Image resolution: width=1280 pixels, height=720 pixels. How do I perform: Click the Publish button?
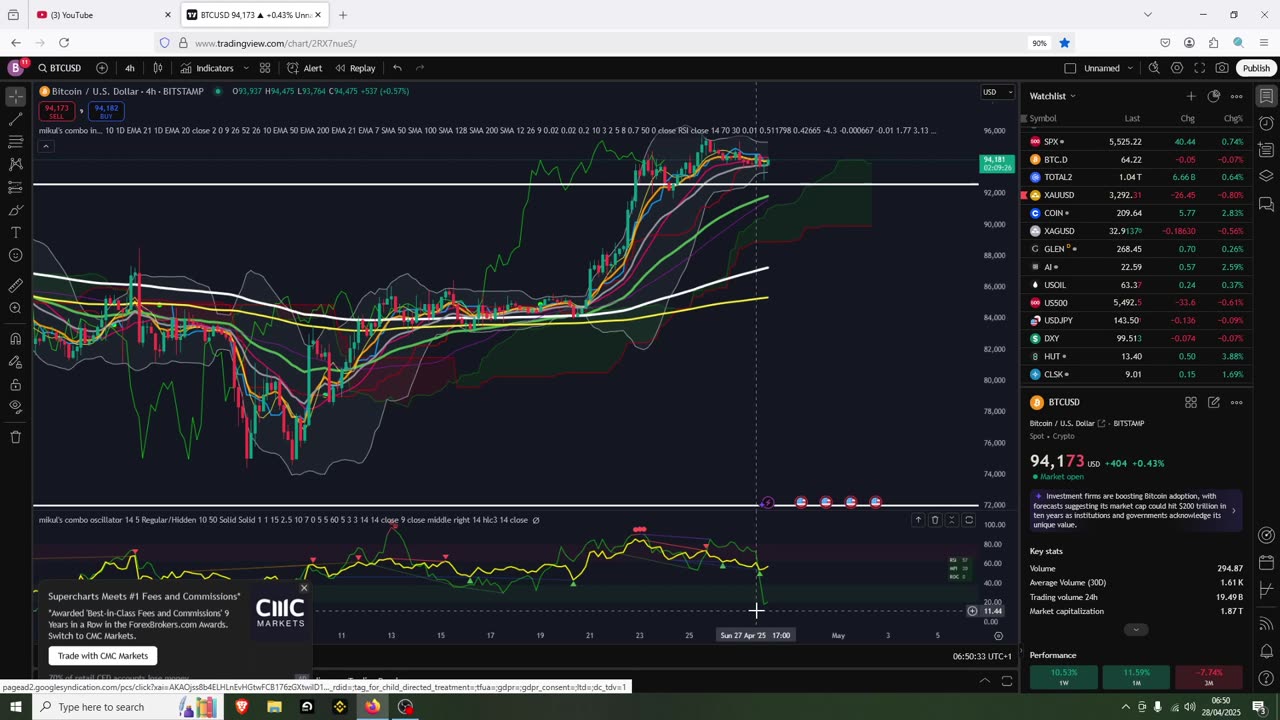coord(1256,68)
